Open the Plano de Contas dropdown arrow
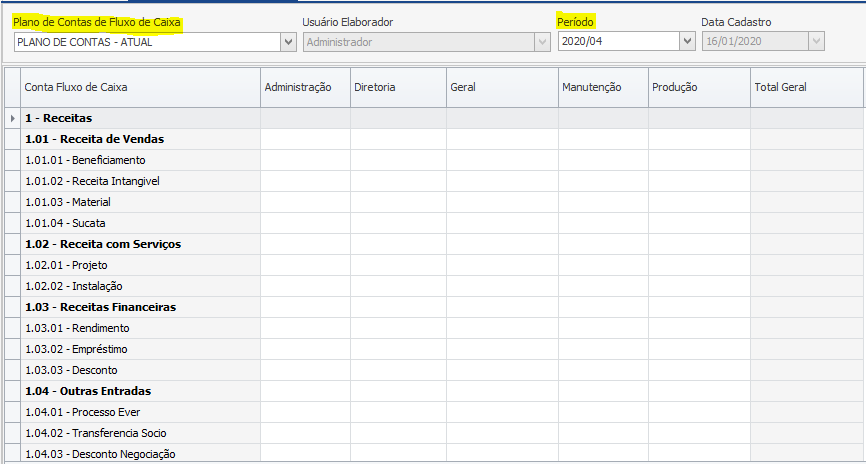This screenshot has width=866, height=464. (289, 41)
